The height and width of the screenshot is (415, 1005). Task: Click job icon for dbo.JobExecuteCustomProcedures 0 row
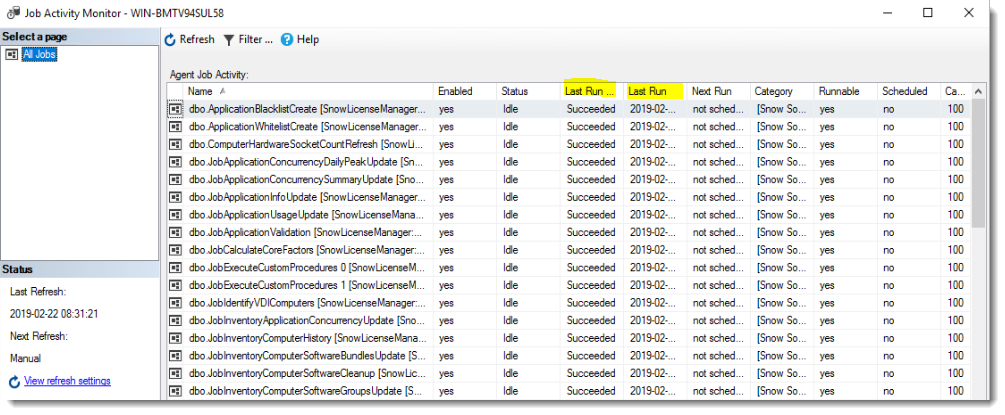pos(175,267)
